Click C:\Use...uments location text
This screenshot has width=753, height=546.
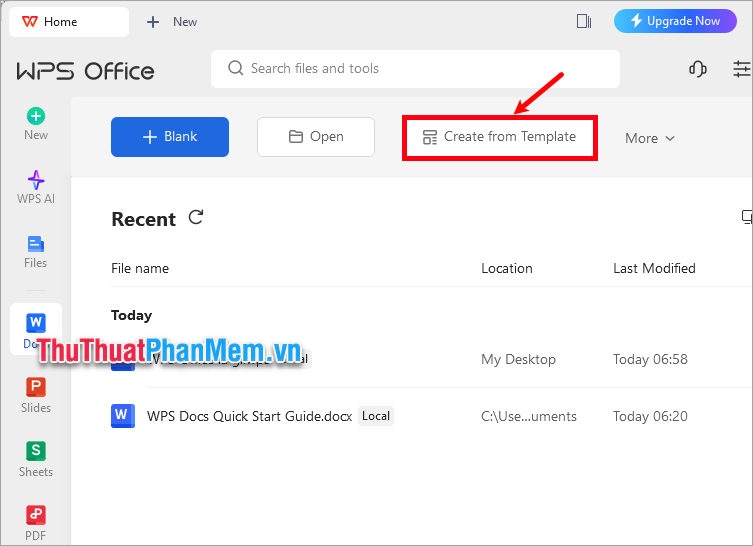point(529,416)
